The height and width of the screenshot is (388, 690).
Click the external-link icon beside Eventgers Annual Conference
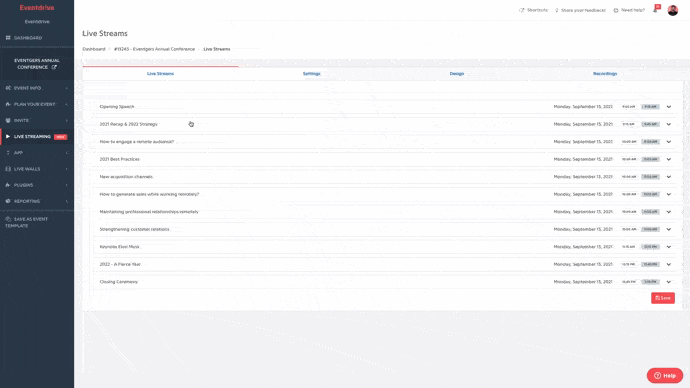pos(54,67)
